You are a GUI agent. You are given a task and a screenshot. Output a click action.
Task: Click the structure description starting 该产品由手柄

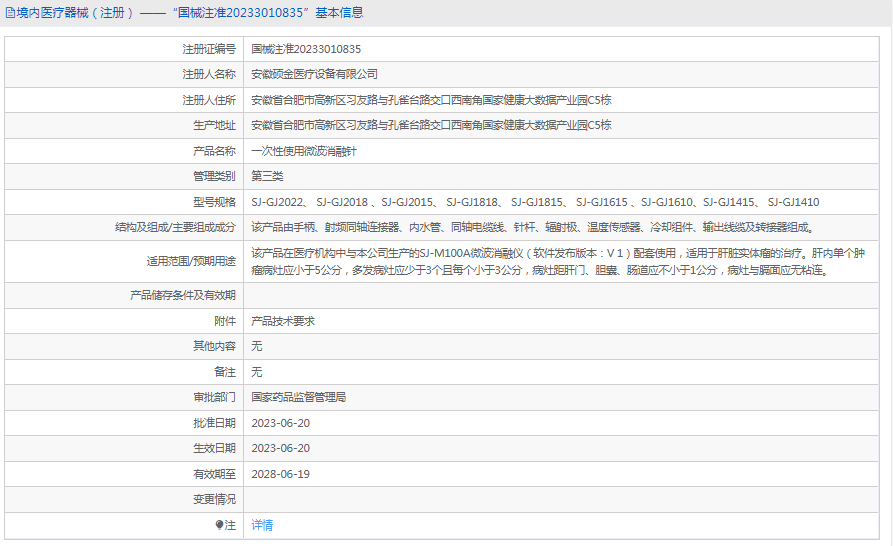pos(534,228)
